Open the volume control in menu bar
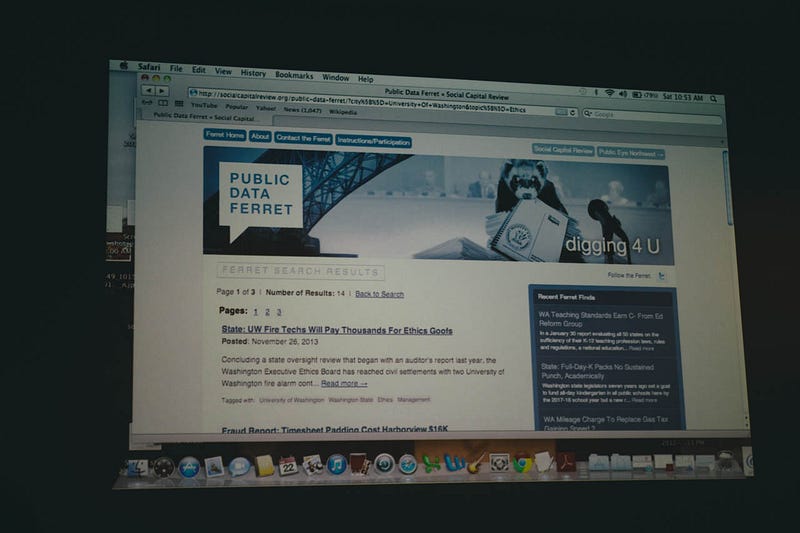Image resolution: width=800 pixels, height=533 pixels. pyautogui.click(x=622, y=94)
